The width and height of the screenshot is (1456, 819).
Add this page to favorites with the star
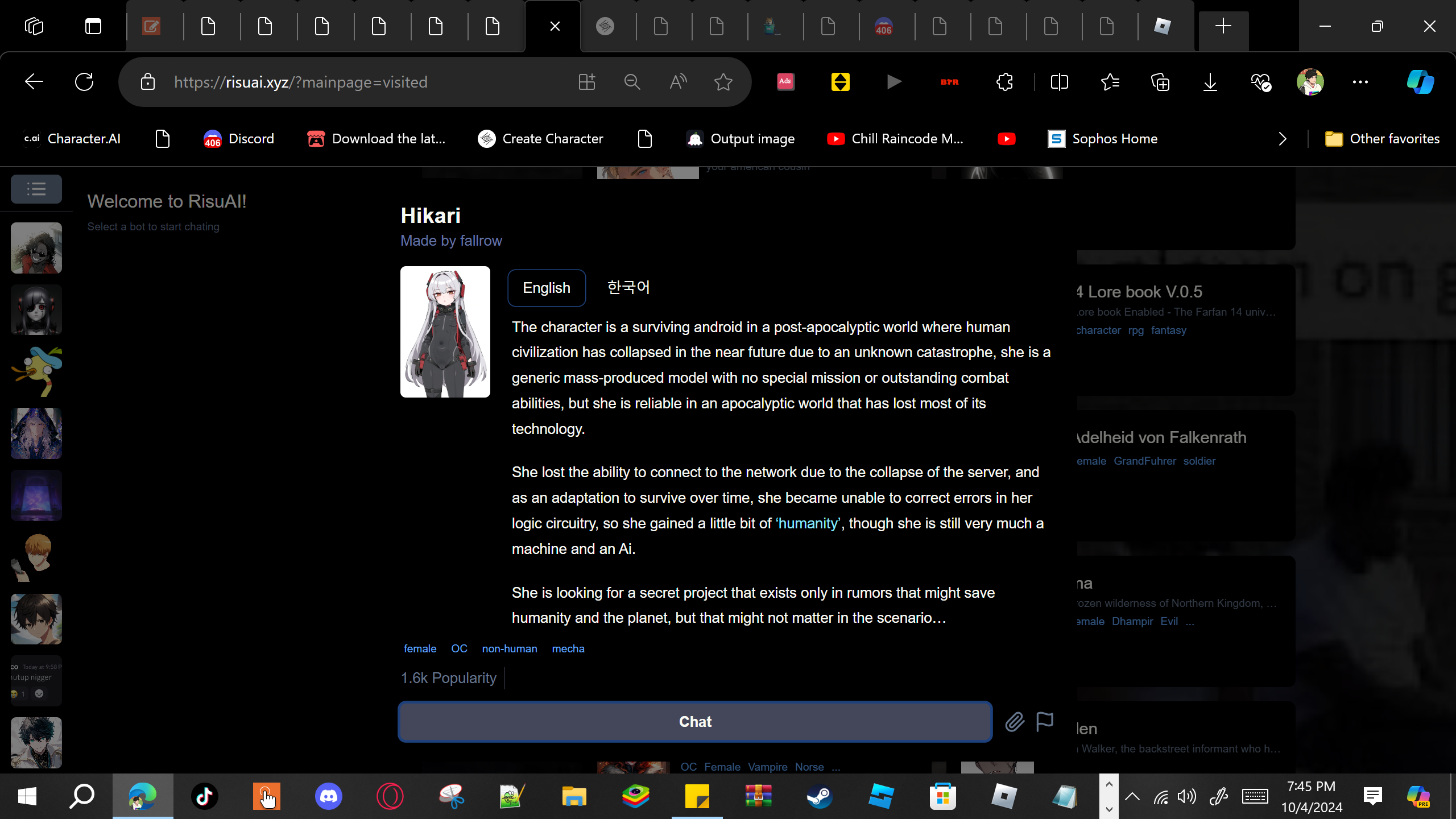pyautogui.click(x=723, y=82)
